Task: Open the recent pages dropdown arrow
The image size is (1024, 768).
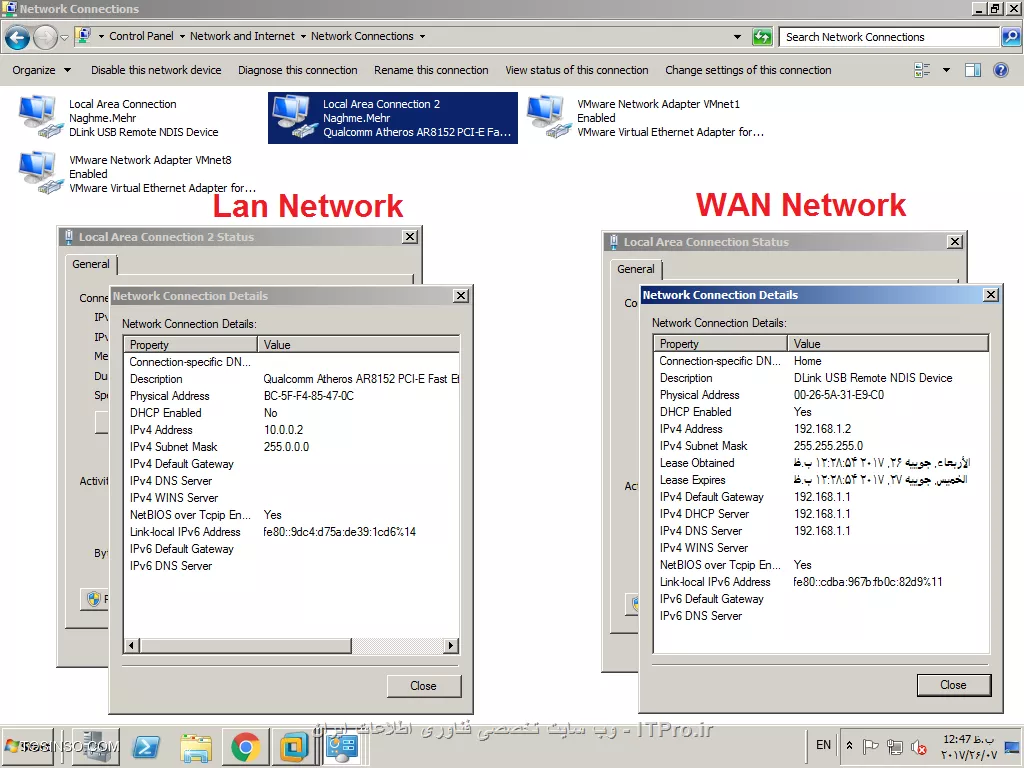Action: tap(64, 37)
